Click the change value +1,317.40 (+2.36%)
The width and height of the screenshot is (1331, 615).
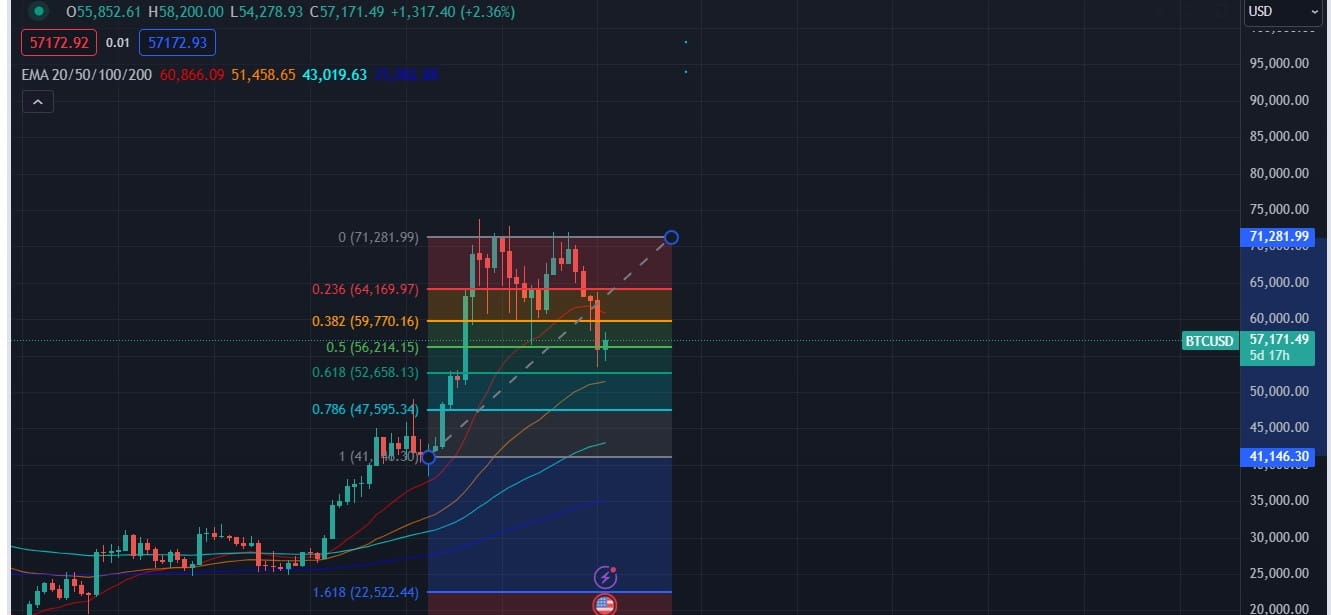coord(452,12)
